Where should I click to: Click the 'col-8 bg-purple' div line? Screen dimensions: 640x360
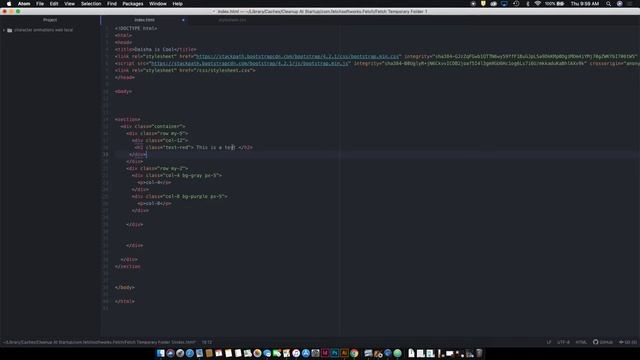tap(179, 196)
